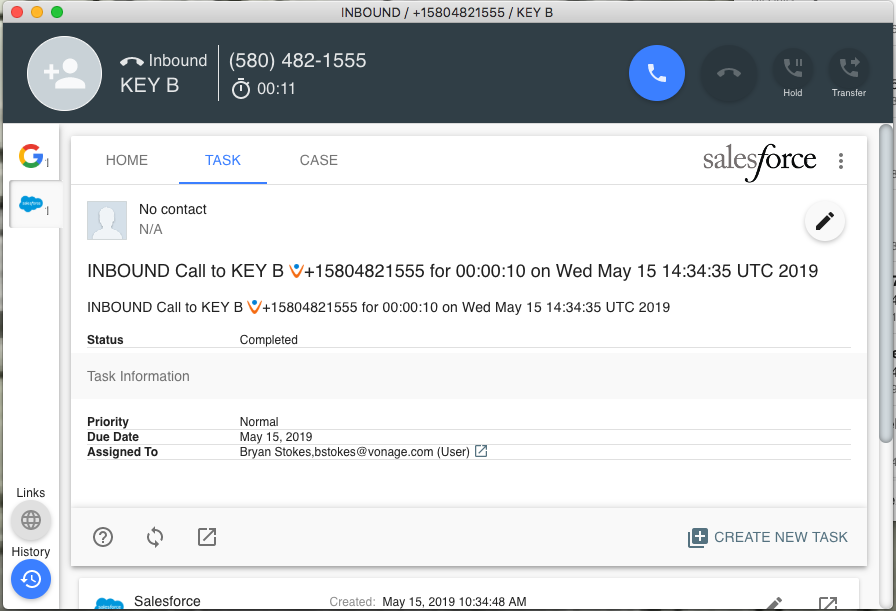Put the call on Hold

click(x=793, y=74)
